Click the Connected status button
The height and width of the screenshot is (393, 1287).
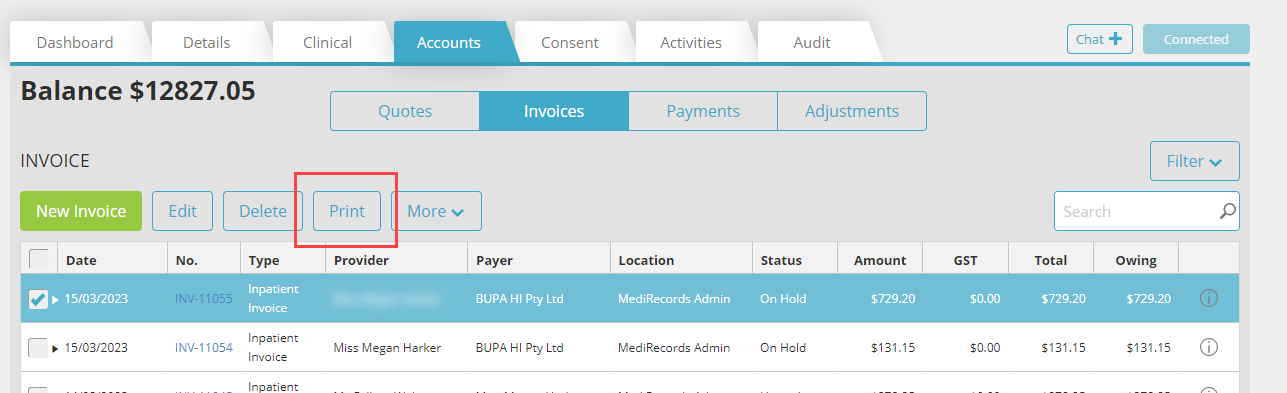pos(1196,40)
